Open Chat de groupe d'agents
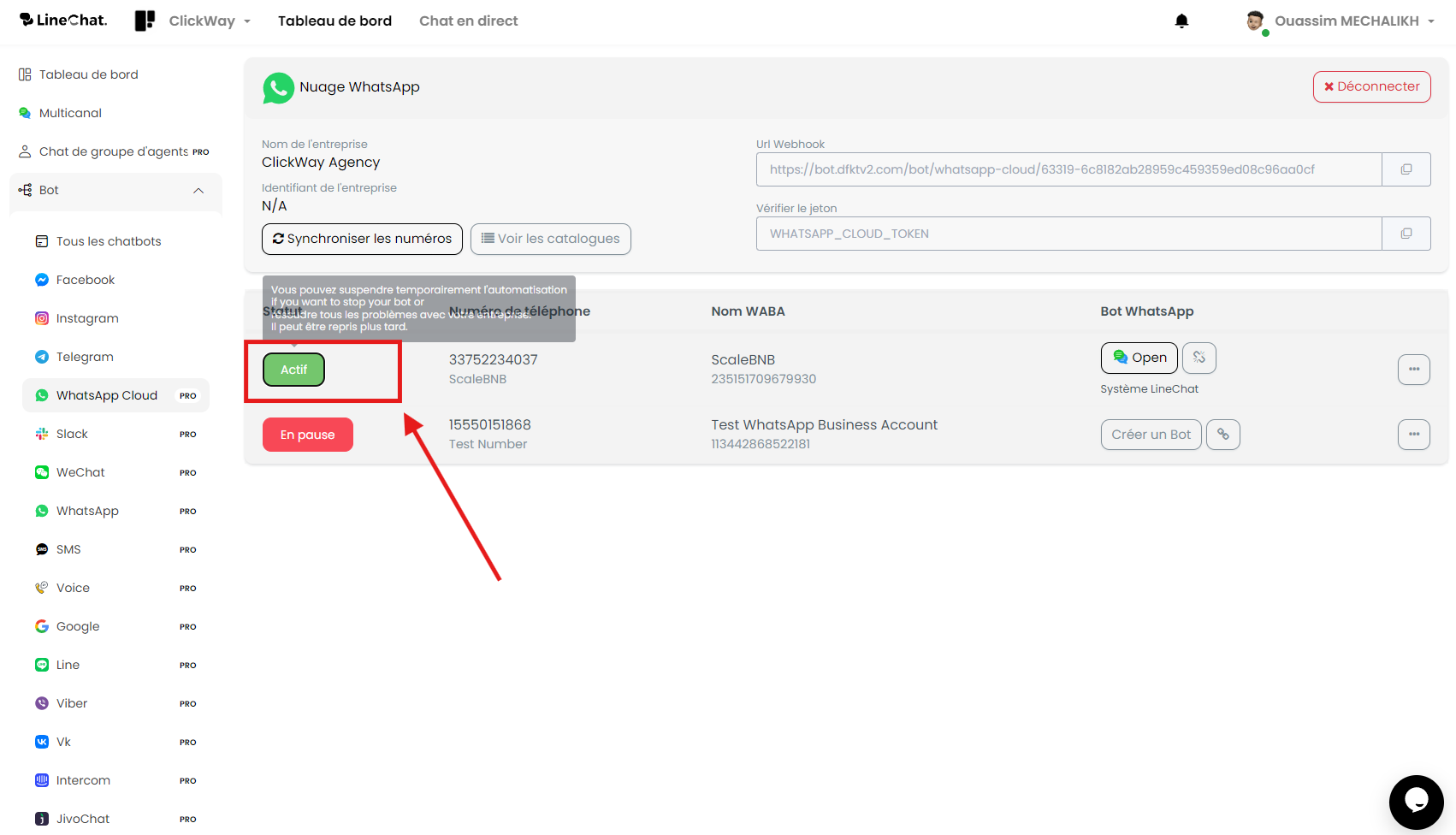The image size is (1456, 835). [x=115, y=151]
